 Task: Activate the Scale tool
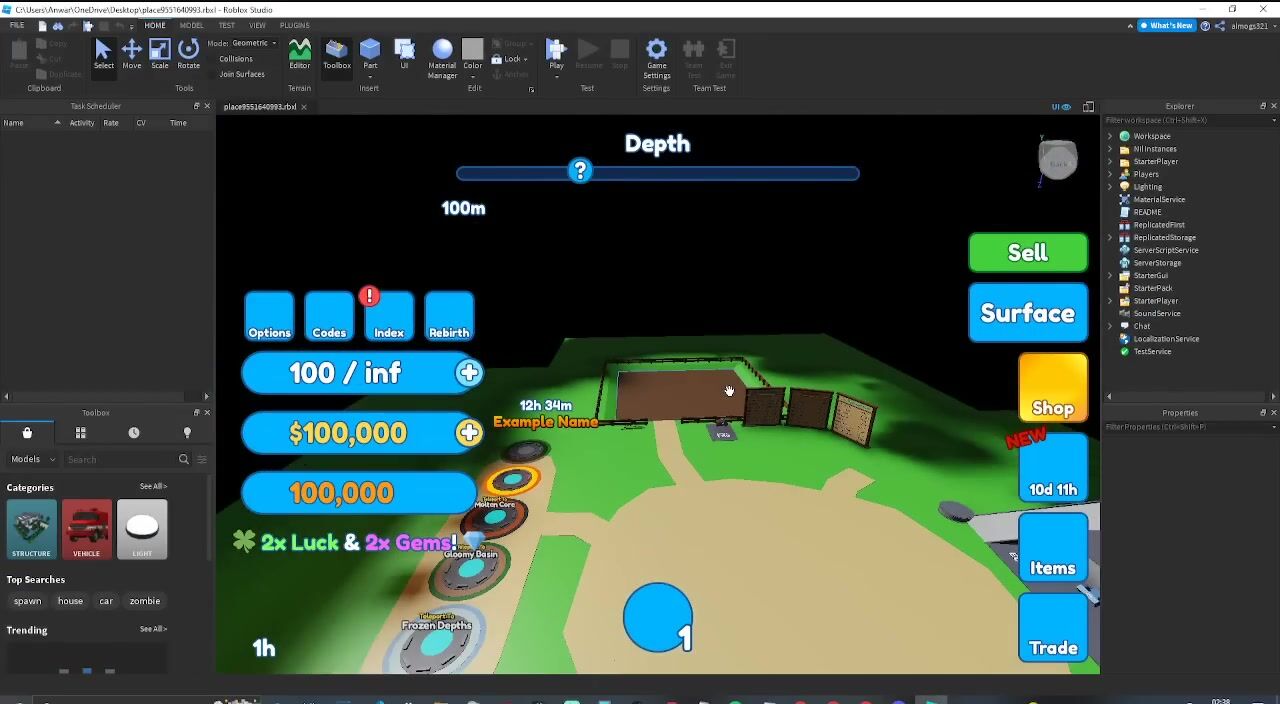[x=160, y=54]
